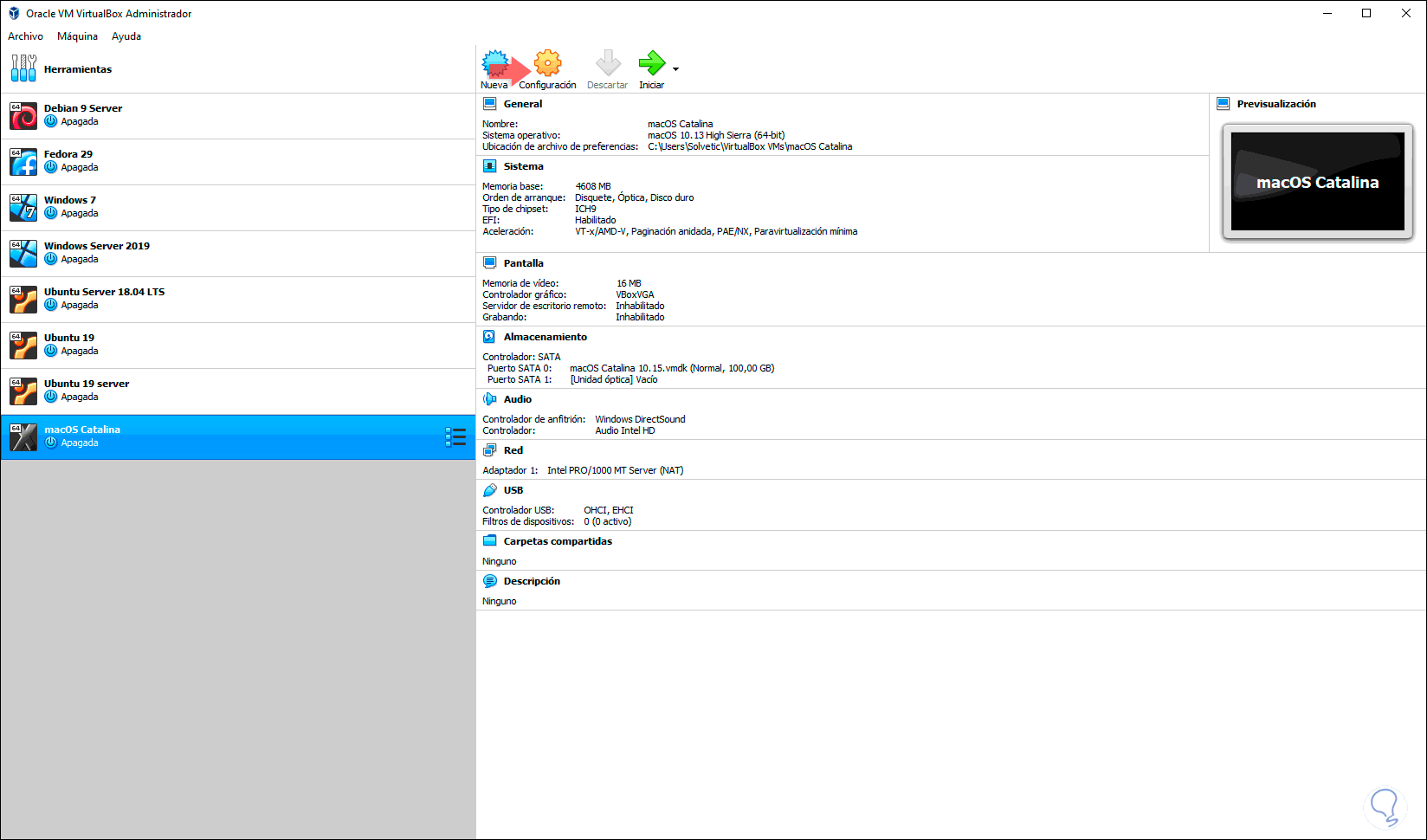Viewport: 1427px width, 840px height.
Task: Click 'Intel PRO/1000 MT Server (NAT)' adapter text
Action: tap(616, 470)
